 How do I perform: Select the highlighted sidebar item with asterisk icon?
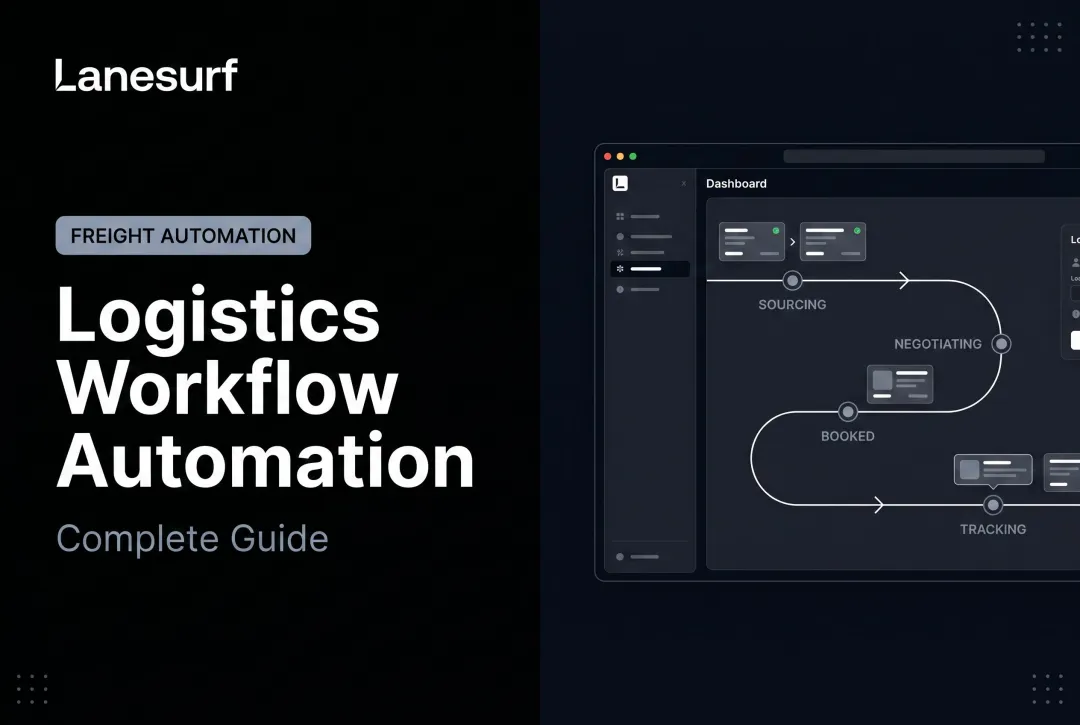[x=650, y=269]
